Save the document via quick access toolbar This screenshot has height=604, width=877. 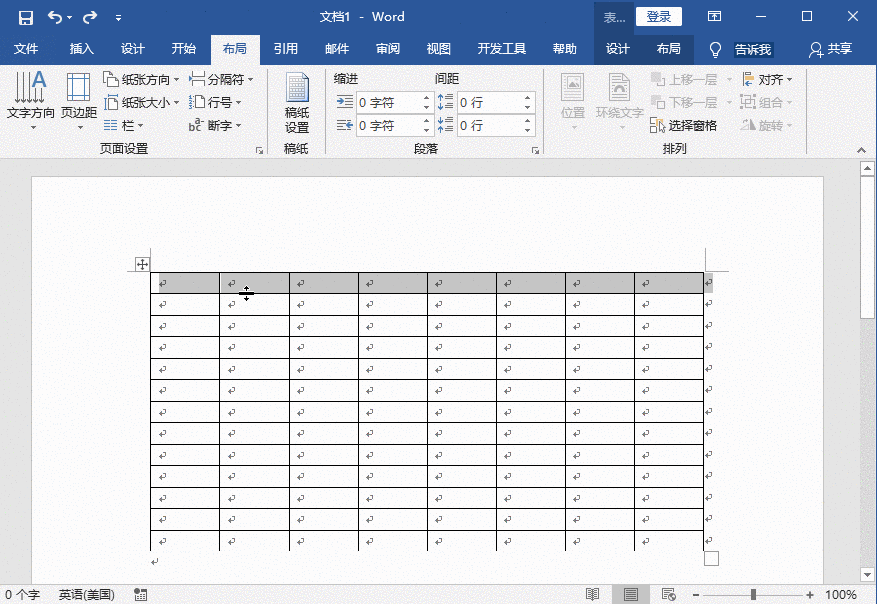pyautogui.click(x=25, y=16)
